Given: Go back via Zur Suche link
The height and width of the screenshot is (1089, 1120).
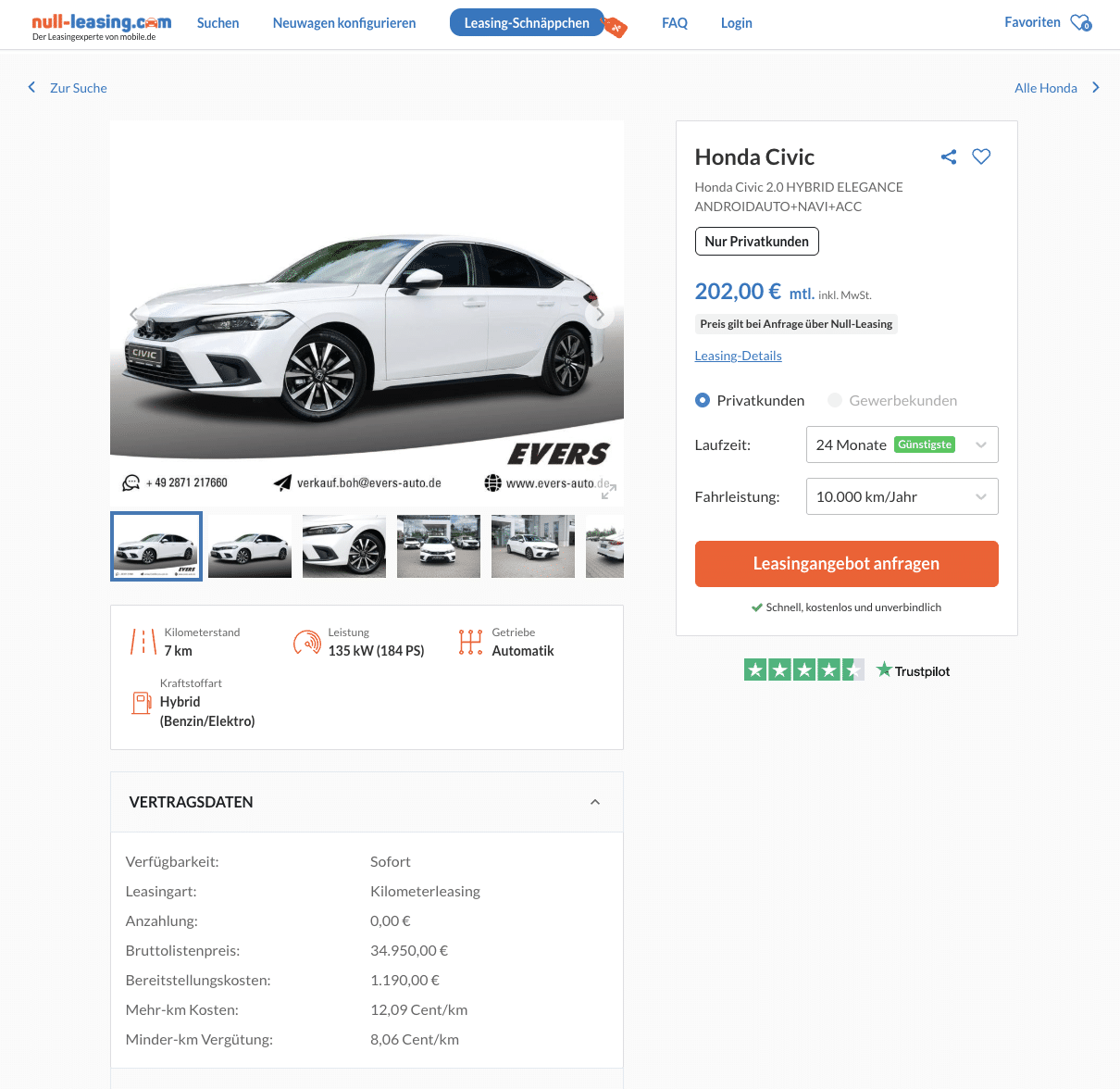Looking at the screenshot, I should (x=79, y=88).
